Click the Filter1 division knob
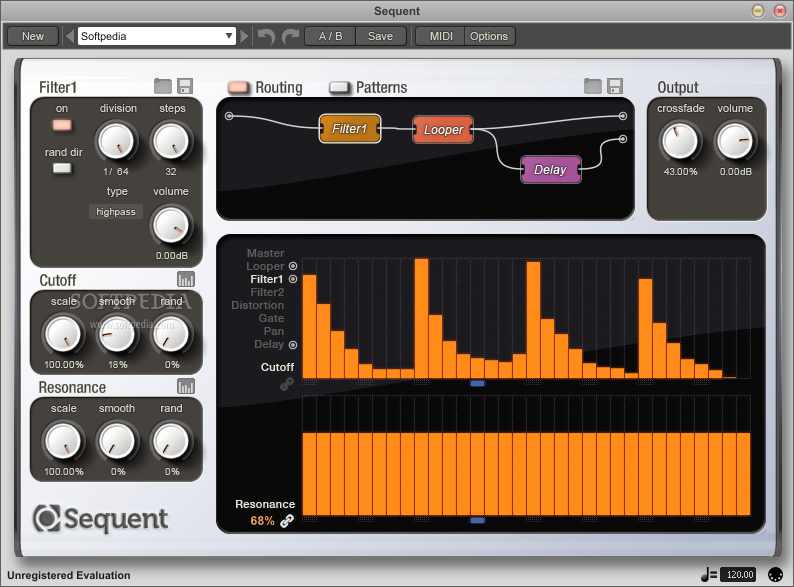This screenshot has height=587, width=794. [x=116, y=141]
